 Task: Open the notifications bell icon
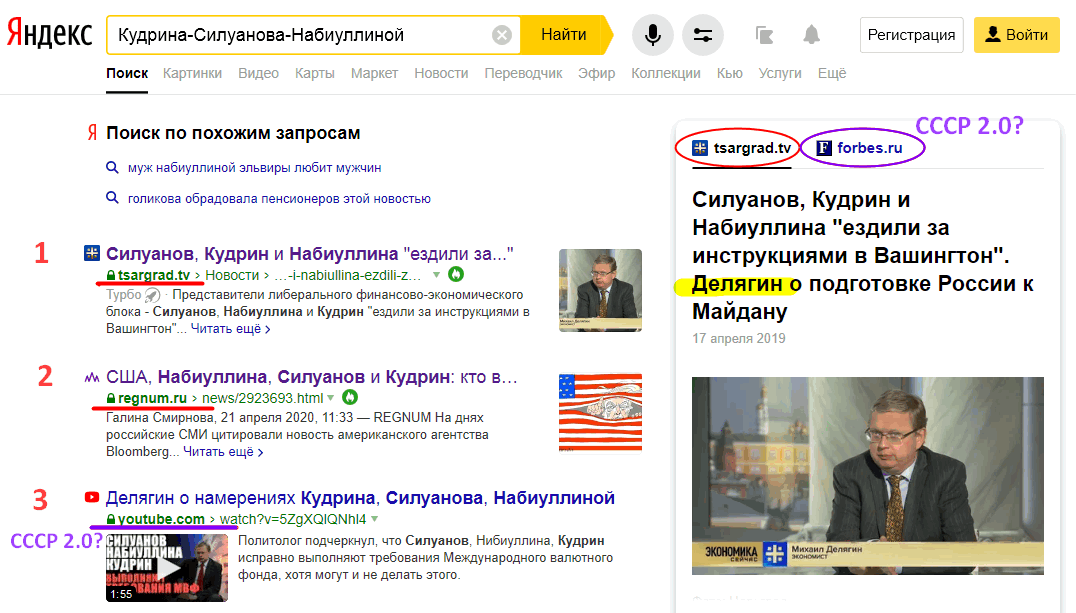[811, 35]
